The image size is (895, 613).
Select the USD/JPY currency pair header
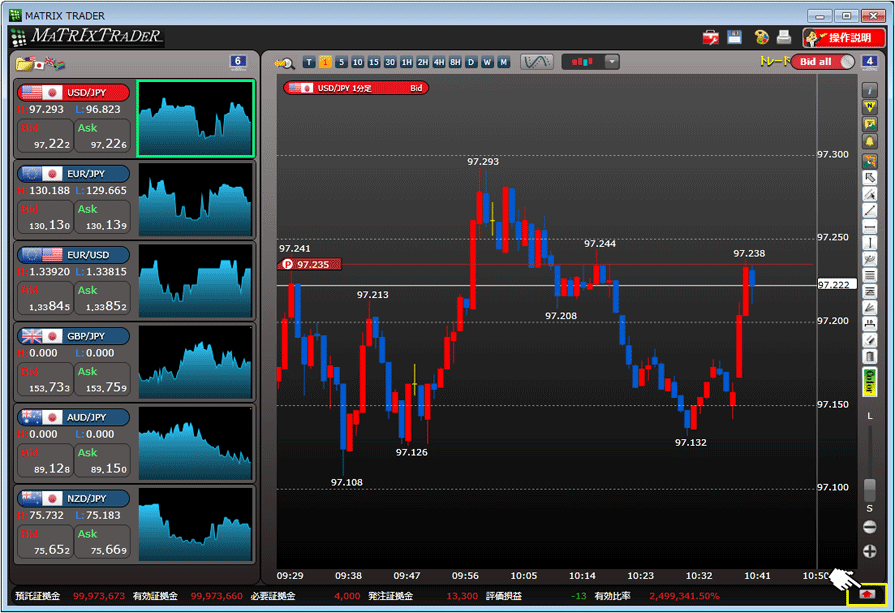click(x=73, y=92)
